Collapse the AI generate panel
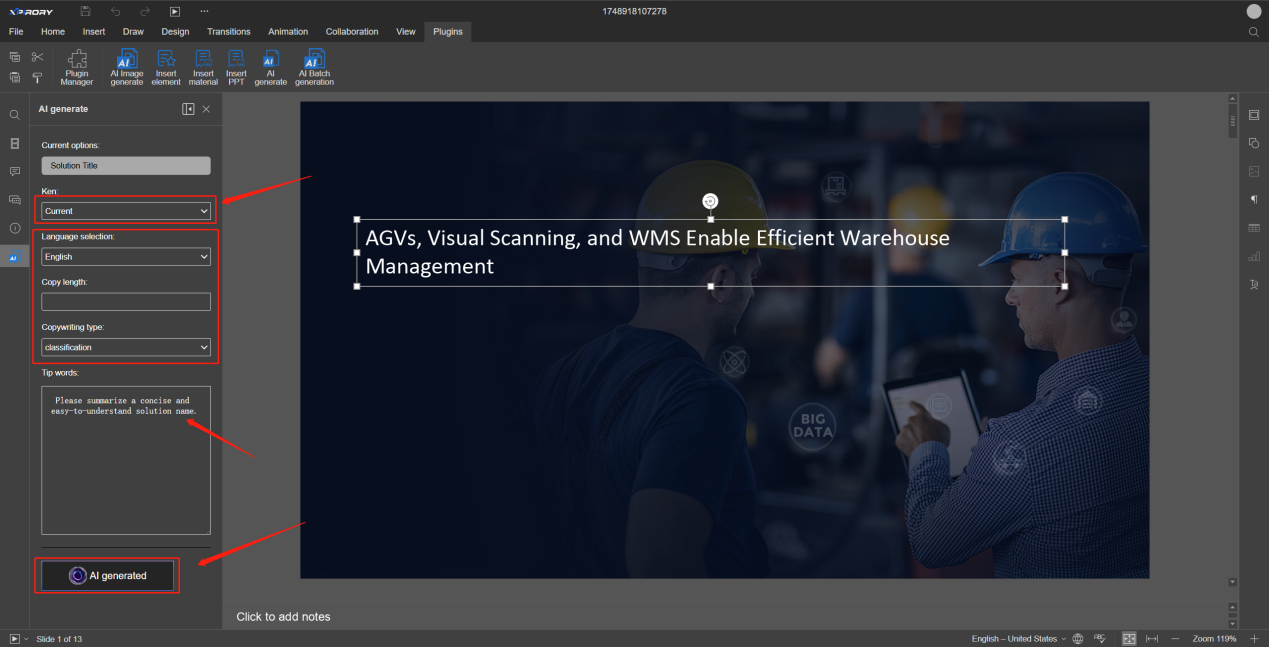 coord(188,109)
